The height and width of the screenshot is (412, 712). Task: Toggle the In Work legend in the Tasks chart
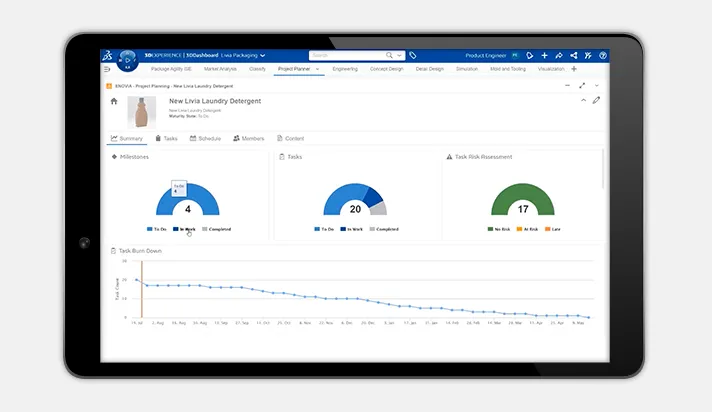[352, 229]
